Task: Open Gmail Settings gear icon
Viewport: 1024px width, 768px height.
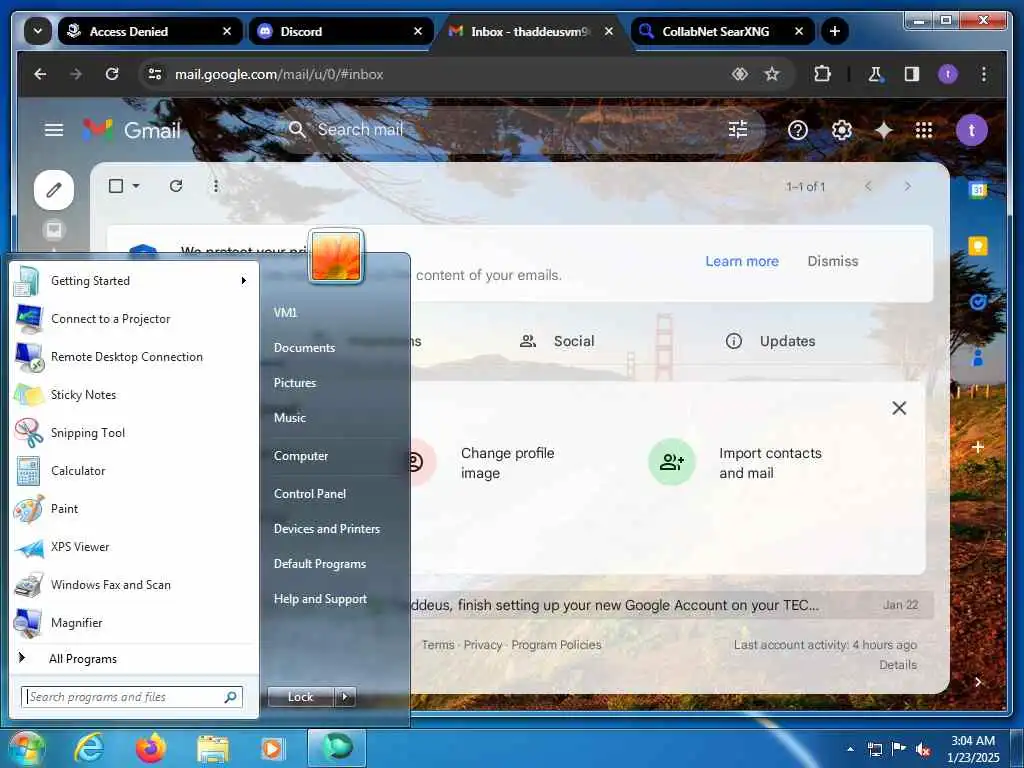Action: coord(841,130)
